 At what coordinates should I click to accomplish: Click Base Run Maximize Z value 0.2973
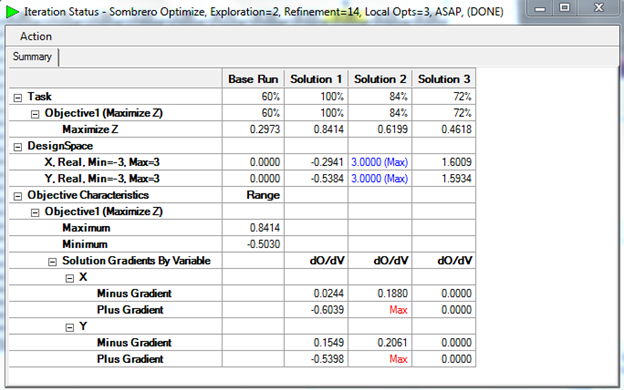(265, 129)
